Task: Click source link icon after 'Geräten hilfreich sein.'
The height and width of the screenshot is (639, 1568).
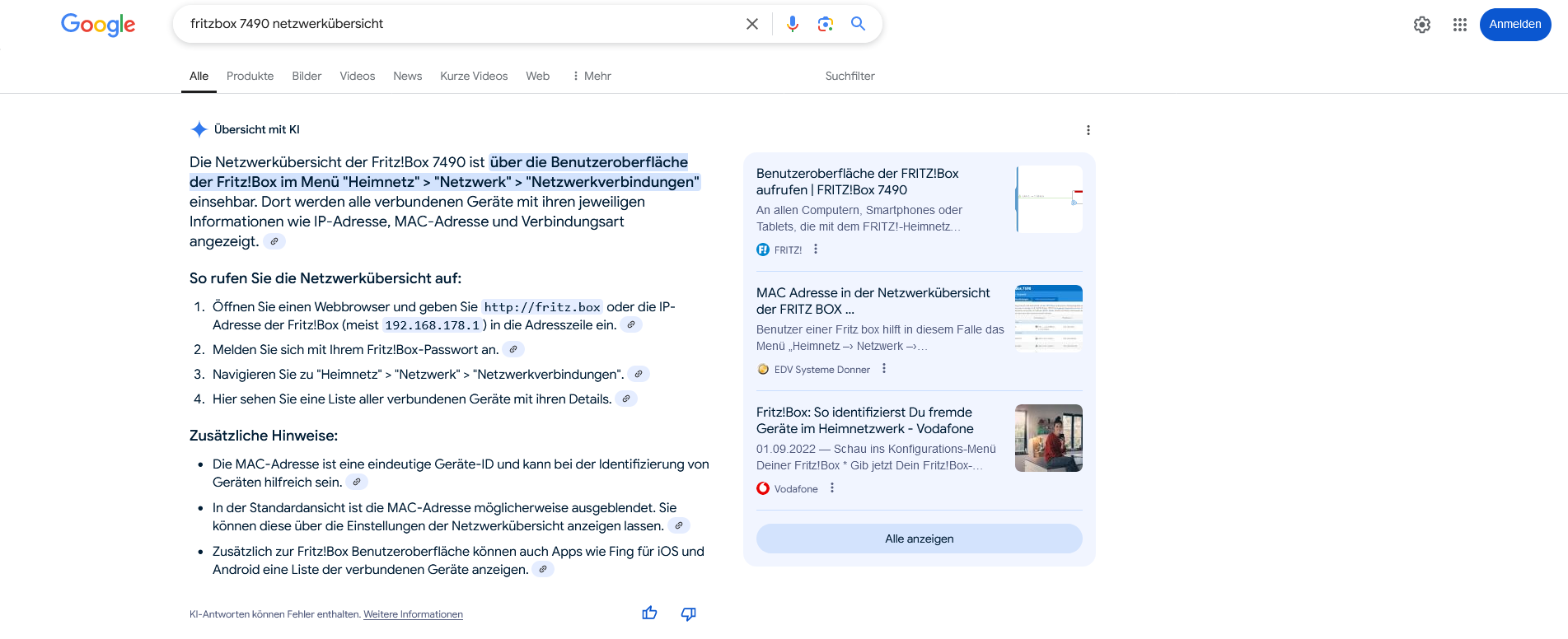Action: pyautogui.click(x=357, y=482)
